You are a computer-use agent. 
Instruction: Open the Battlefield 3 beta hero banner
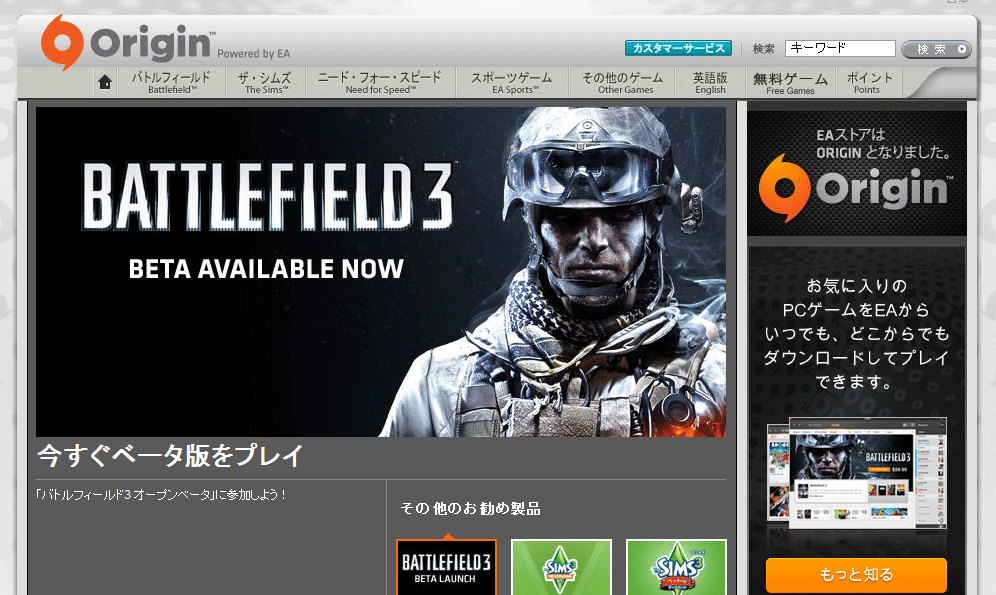click(x=380, y=272)
